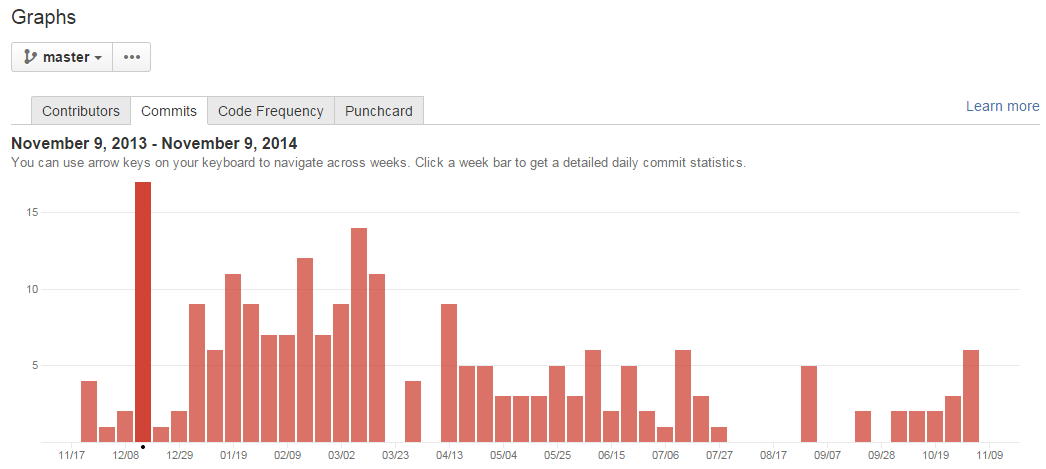The height and width of the screenshot is (469, 1046).
Task: Click the git branch icon beside master
Action: (x=30, y=57)
